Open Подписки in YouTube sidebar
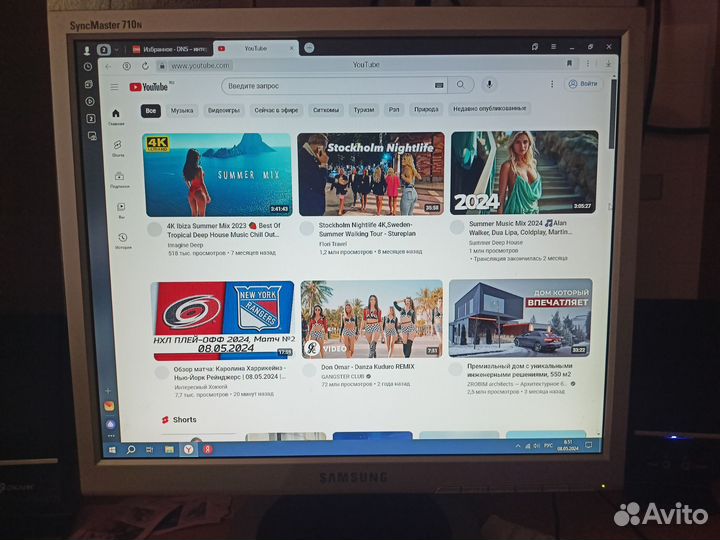720x540 pixels. pos(119,179)
